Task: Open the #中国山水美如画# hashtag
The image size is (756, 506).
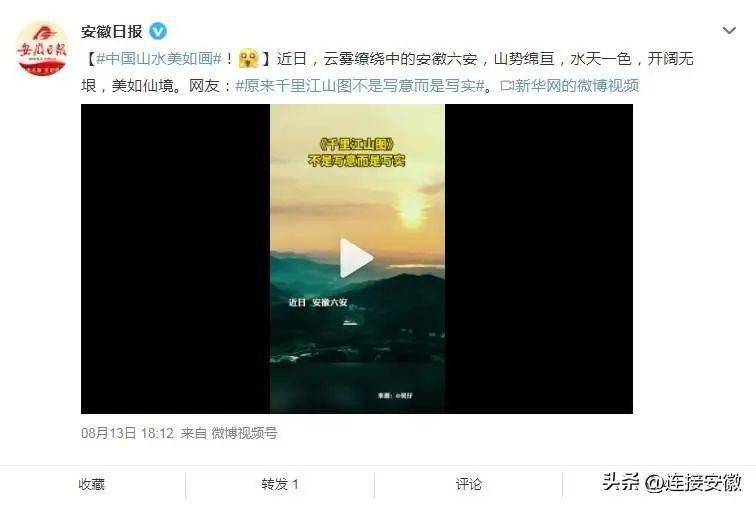Action: point(159,59)
